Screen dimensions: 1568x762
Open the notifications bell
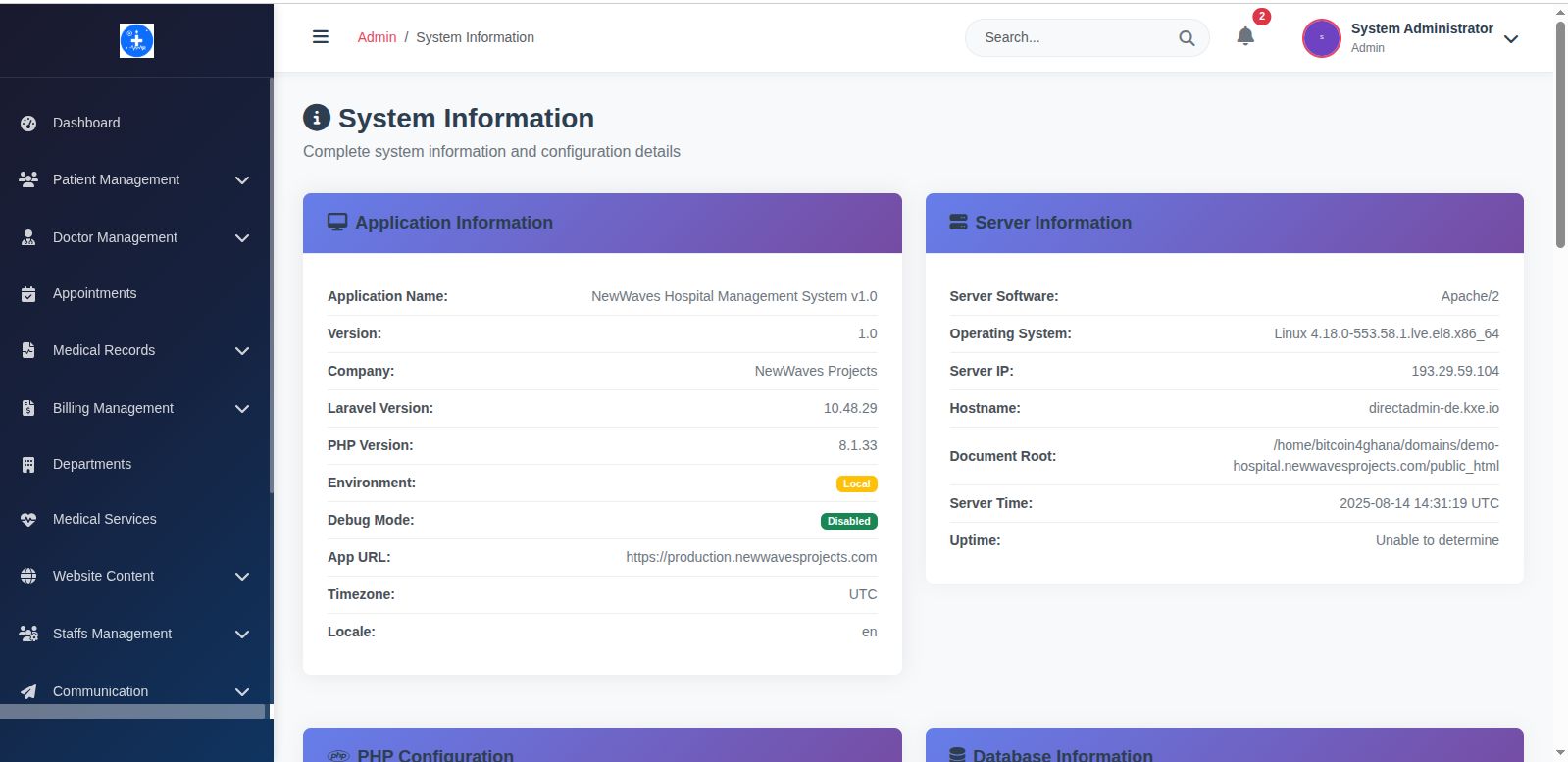[1245, 37]
